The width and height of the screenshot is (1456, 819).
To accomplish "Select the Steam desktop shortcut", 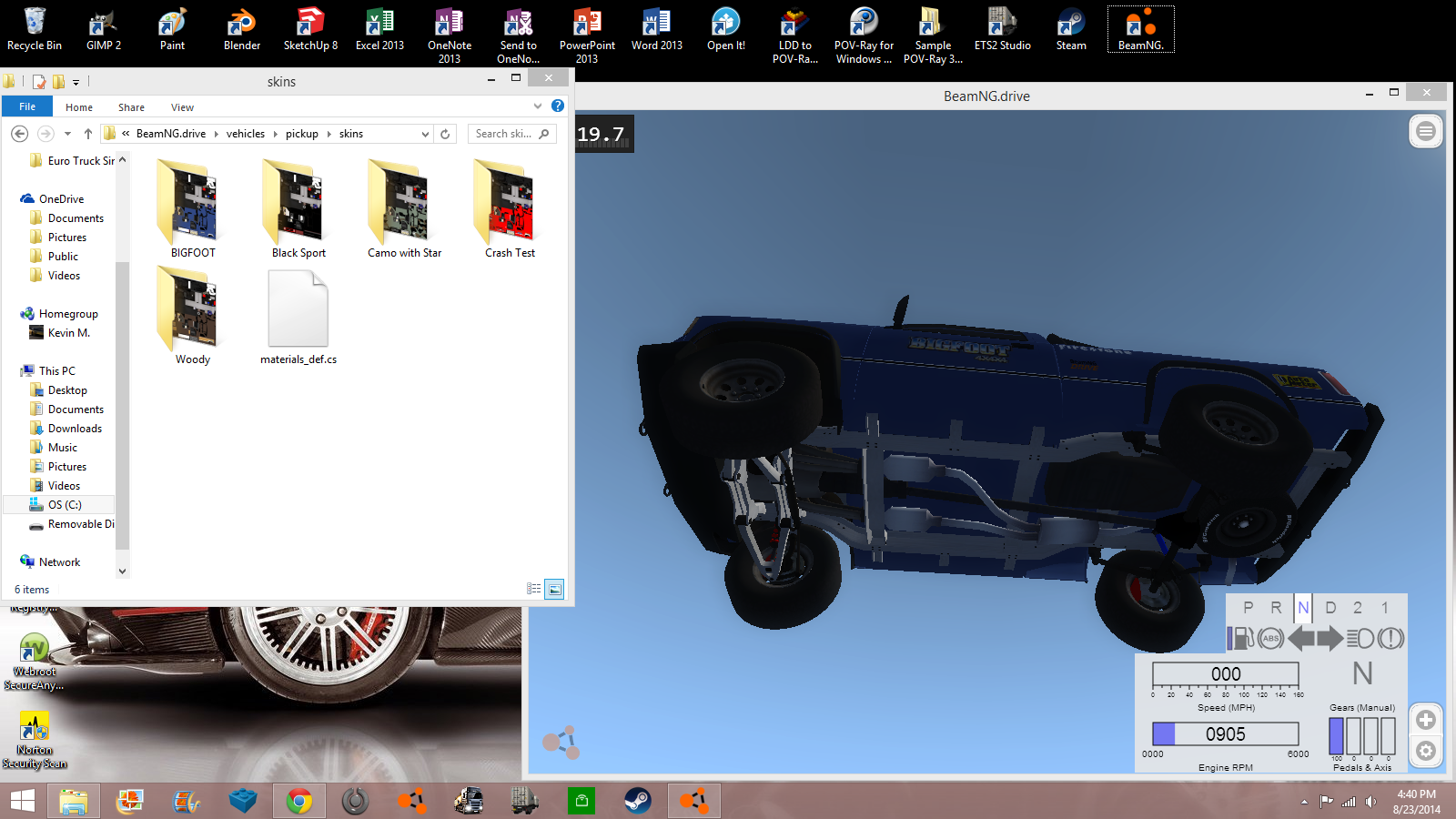I will tap(1071, 30).
